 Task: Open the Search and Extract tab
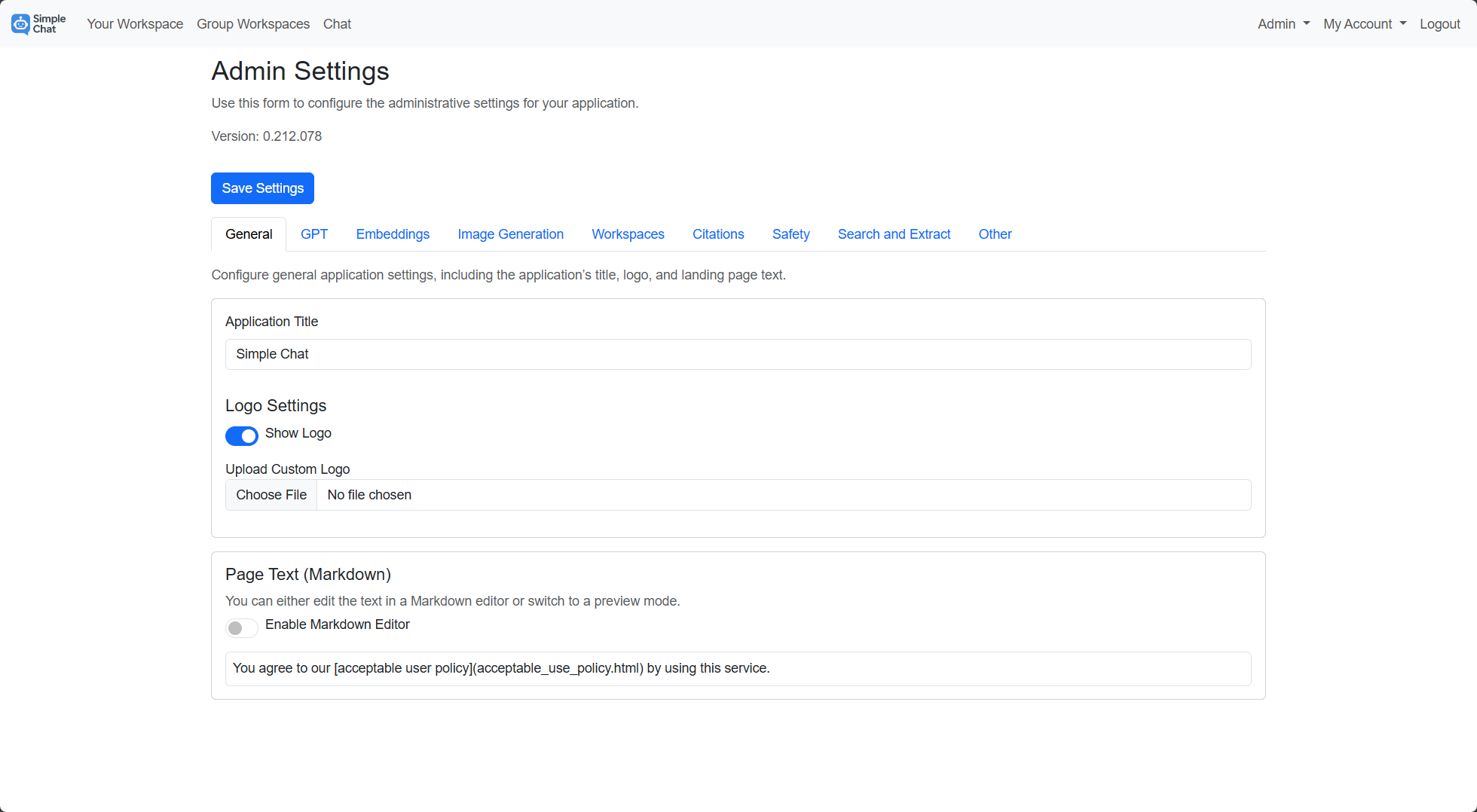[x=894, y=234]
